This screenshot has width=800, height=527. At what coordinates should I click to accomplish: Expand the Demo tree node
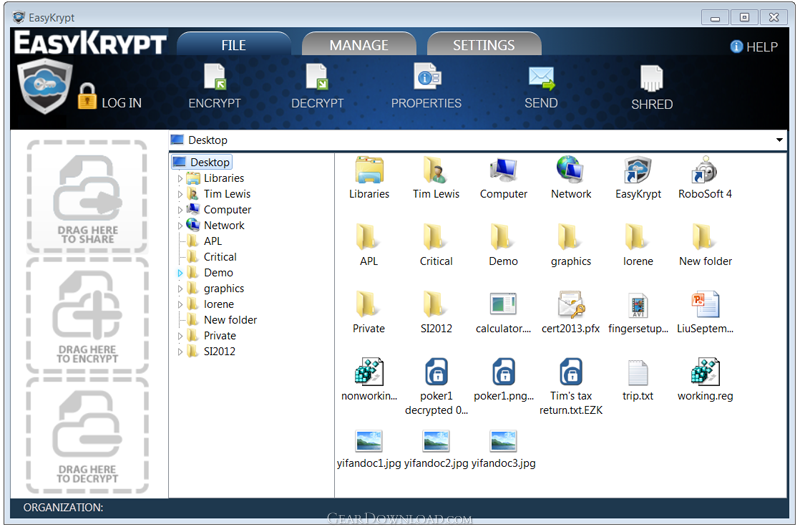pos(180,273)
